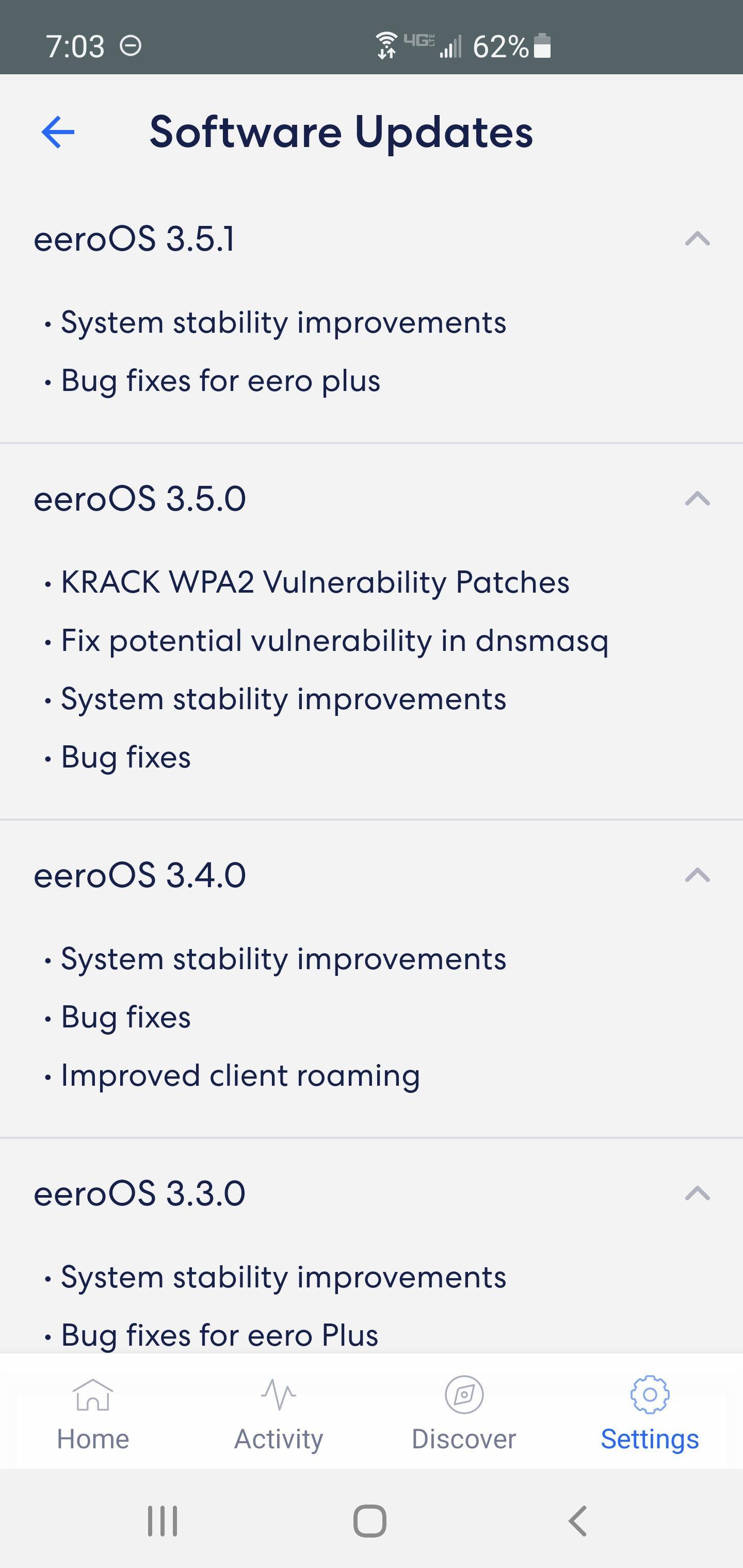Tap the Software Updates page title
Image resolution: width=743 pixels, height=1568 pixels.
[341, 132]
